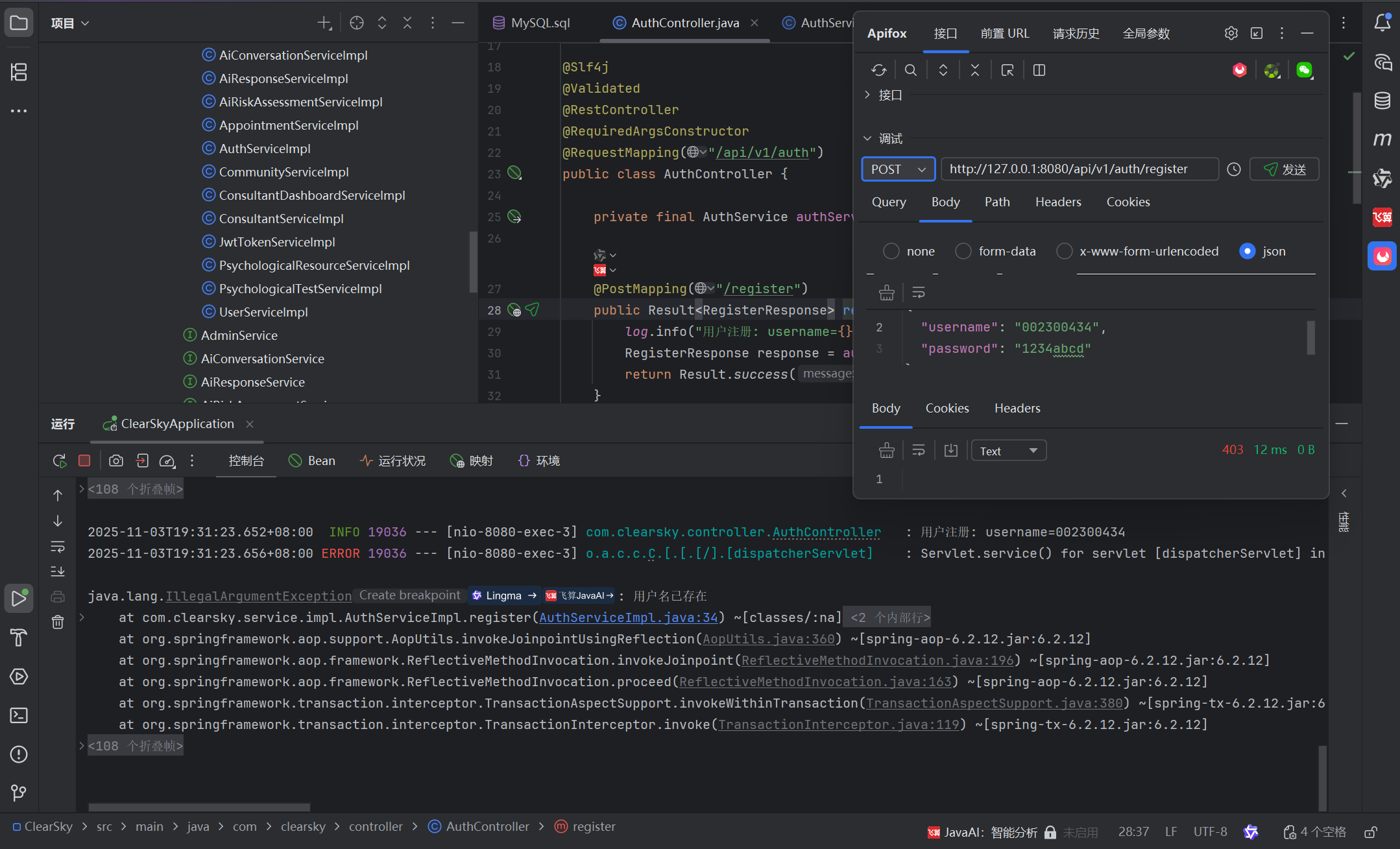Click the 发送 send button
Viewport: 1400px width, 849px height.
1285,169
